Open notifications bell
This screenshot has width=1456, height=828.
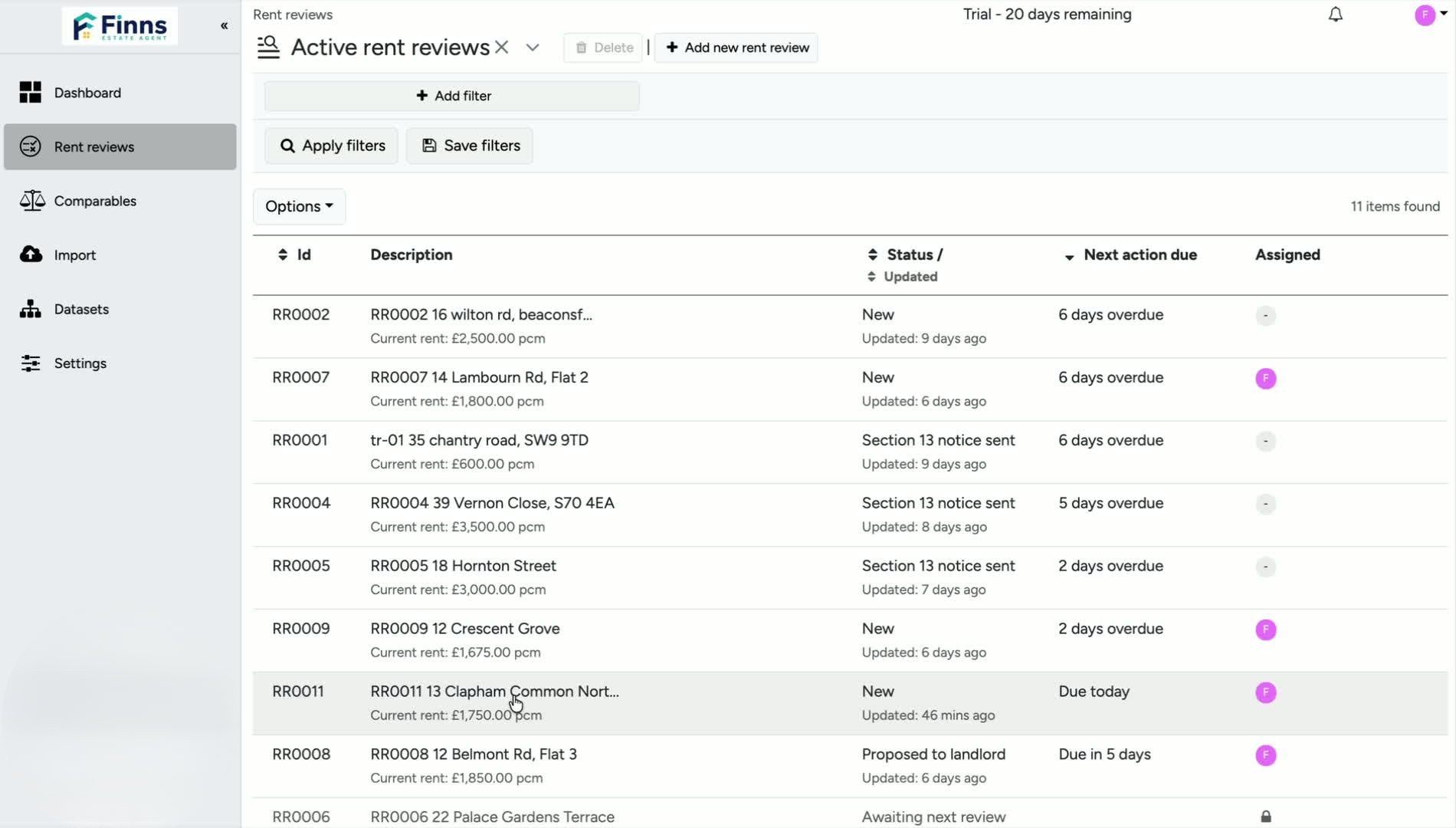pyautogui.click(x=1336, y=15)
